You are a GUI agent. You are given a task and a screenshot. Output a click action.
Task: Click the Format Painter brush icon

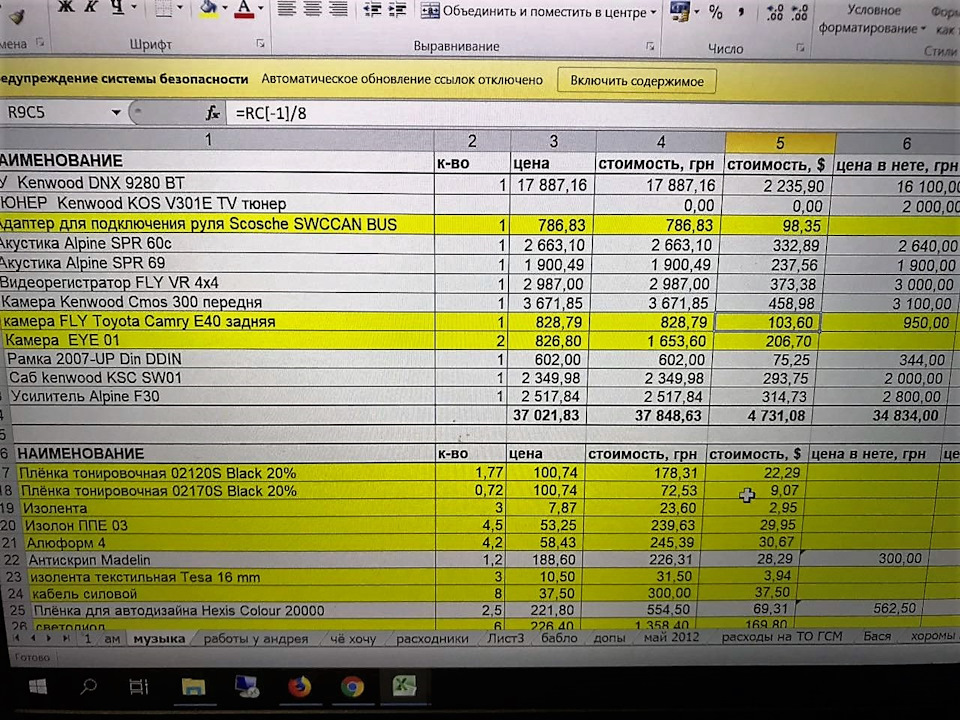point(17,15)
